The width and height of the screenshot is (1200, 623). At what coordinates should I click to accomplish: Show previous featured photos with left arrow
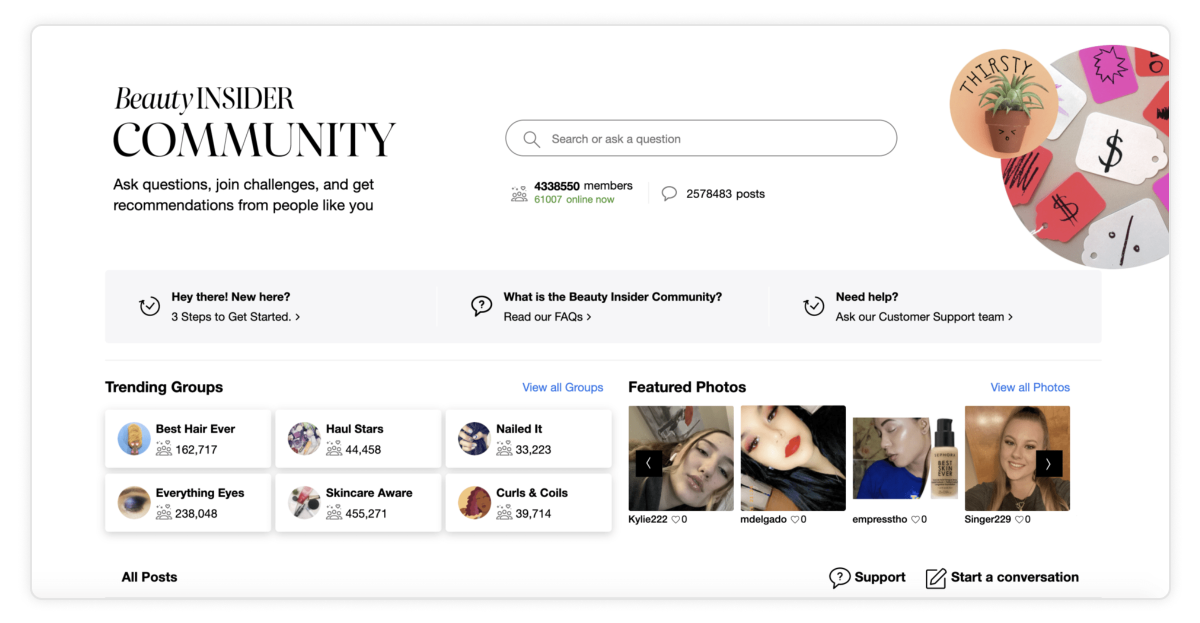click(649, 463)
